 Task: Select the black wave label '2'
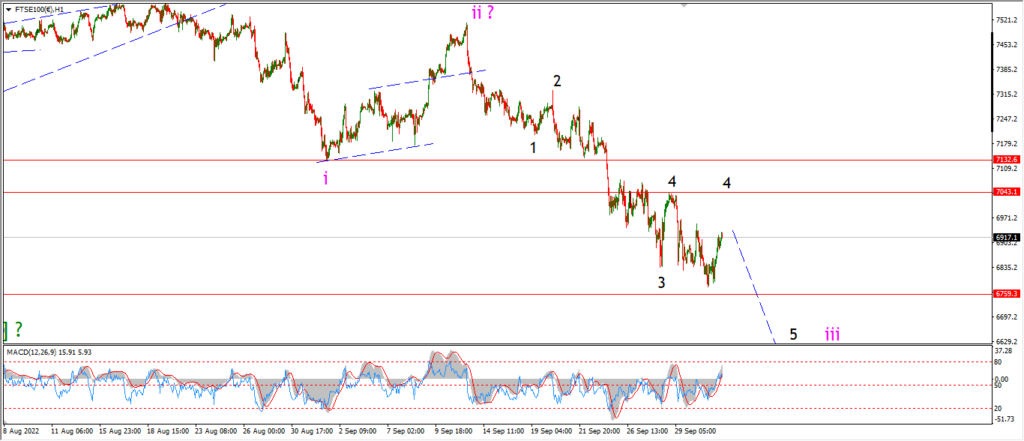click(557, 81)
